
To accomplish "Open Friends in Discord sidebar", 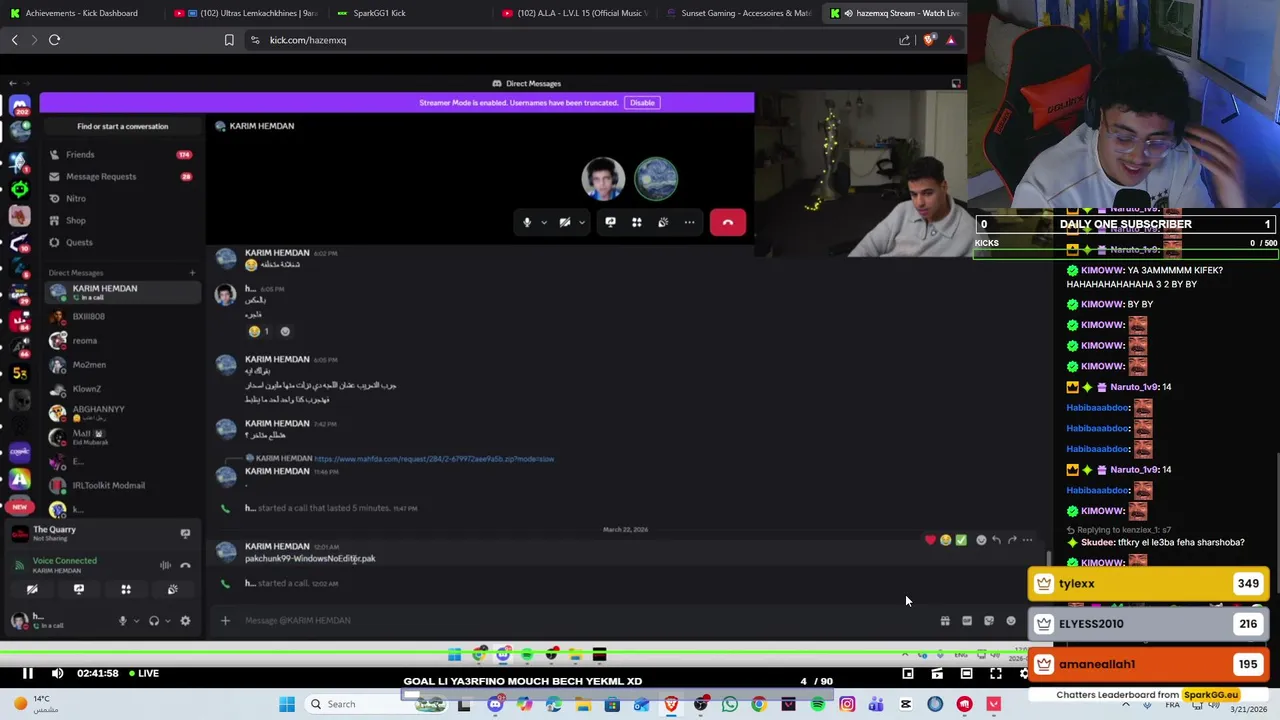I will 120,155.
